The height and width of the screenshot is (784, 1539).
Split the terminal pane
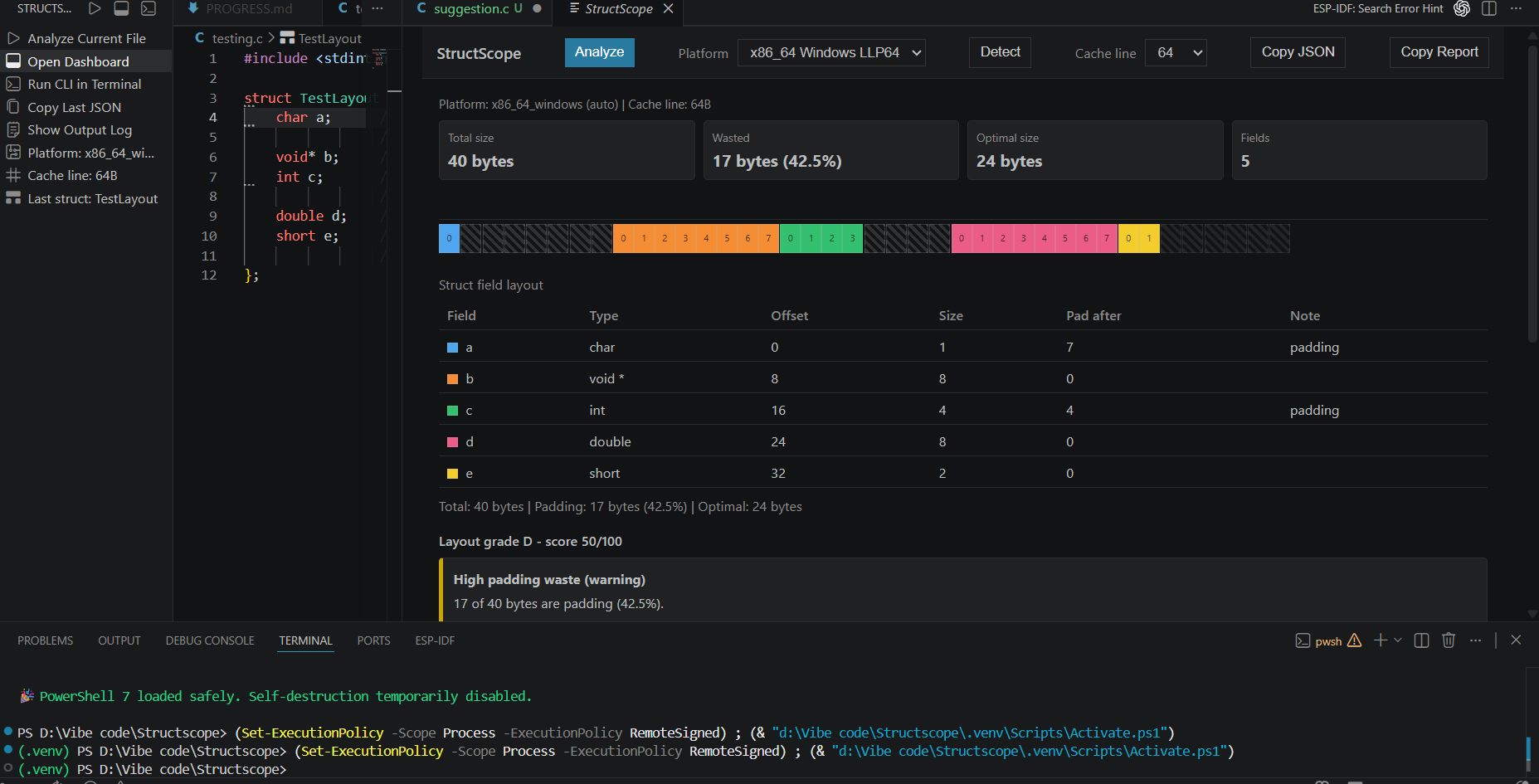1421,640
